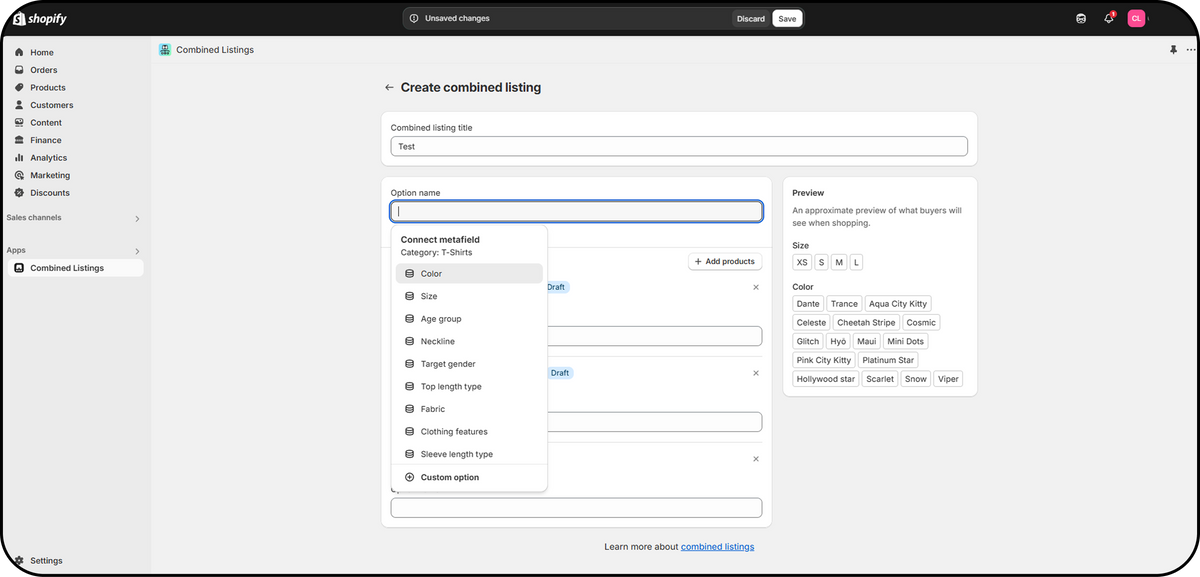This screenshot has width=1200, height=577.
Task: Expand the Sales channels section
Action: (x=137, y=219)
